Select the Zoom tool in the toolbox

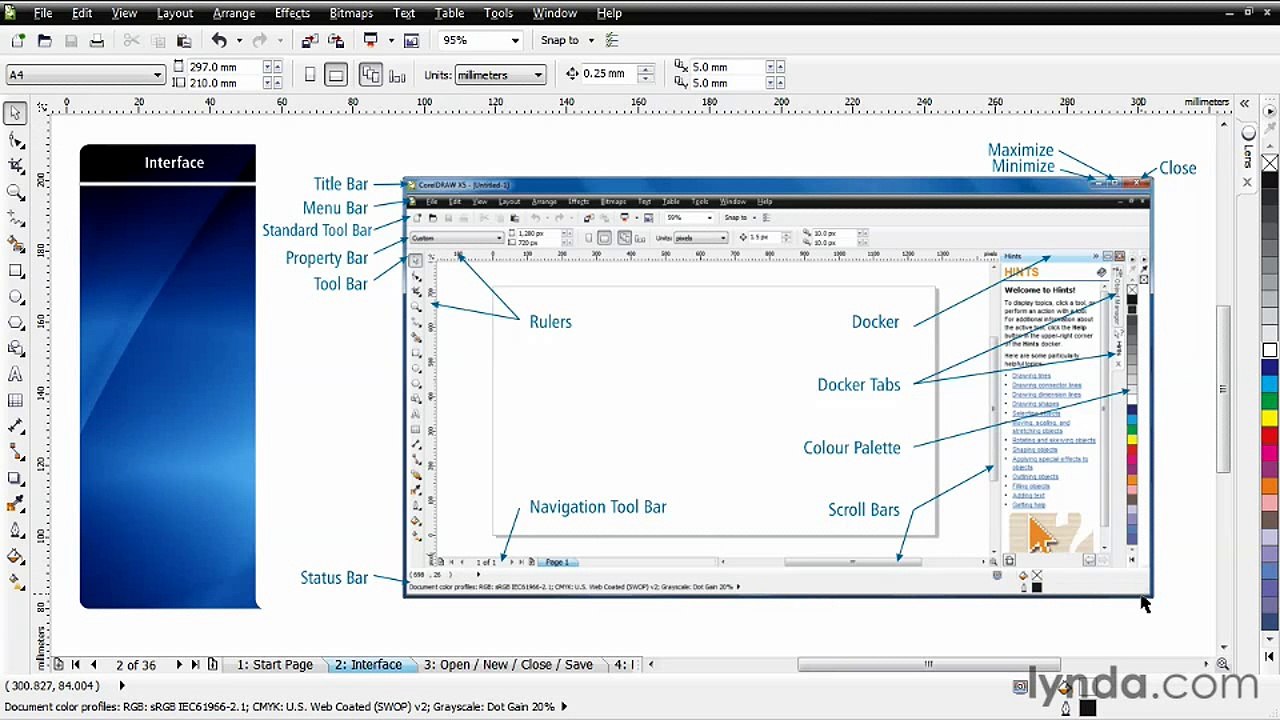(16, 192)
